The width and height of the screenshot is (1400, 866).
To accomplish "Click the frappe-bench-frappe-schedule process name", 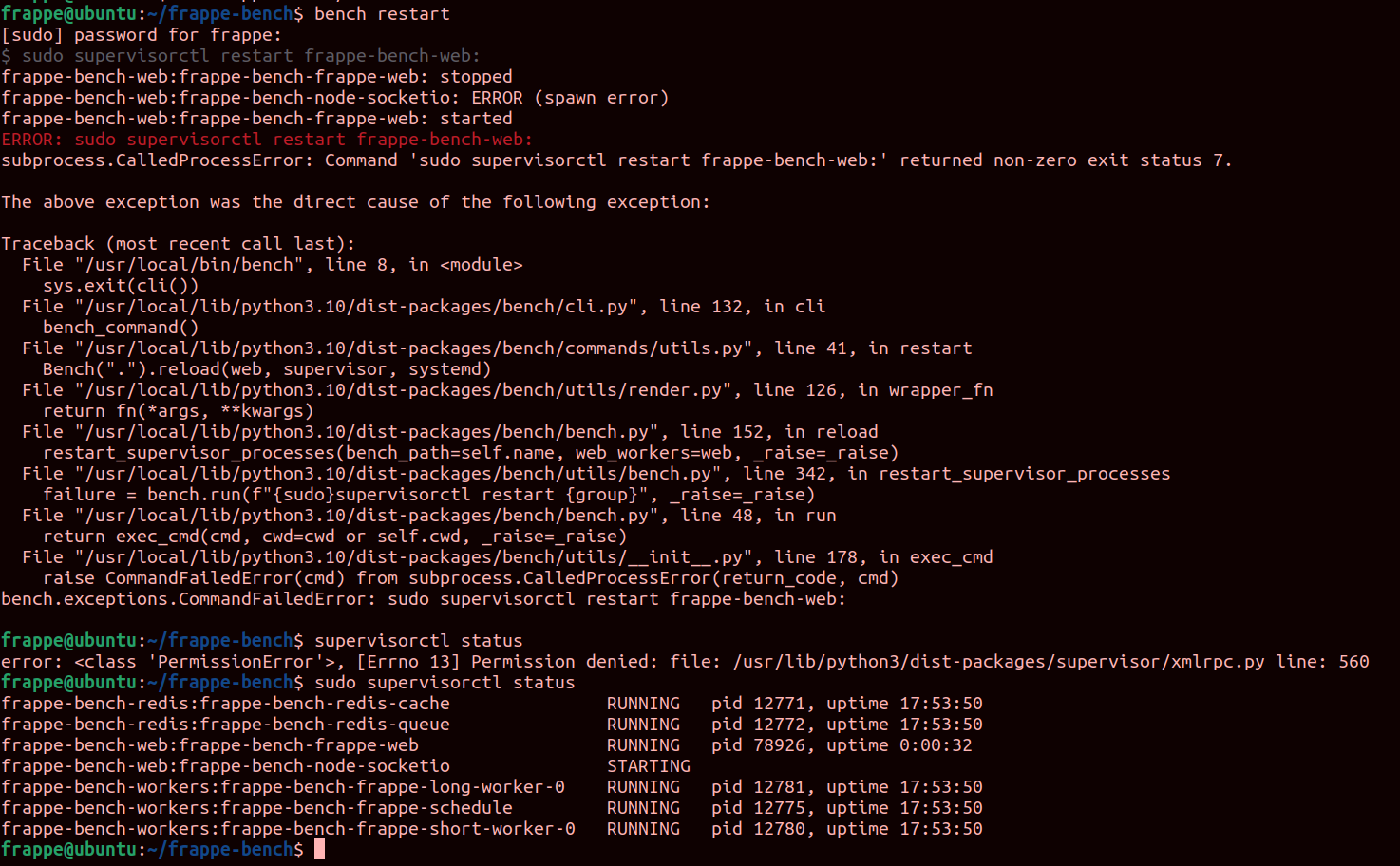I will coord(256,808).
